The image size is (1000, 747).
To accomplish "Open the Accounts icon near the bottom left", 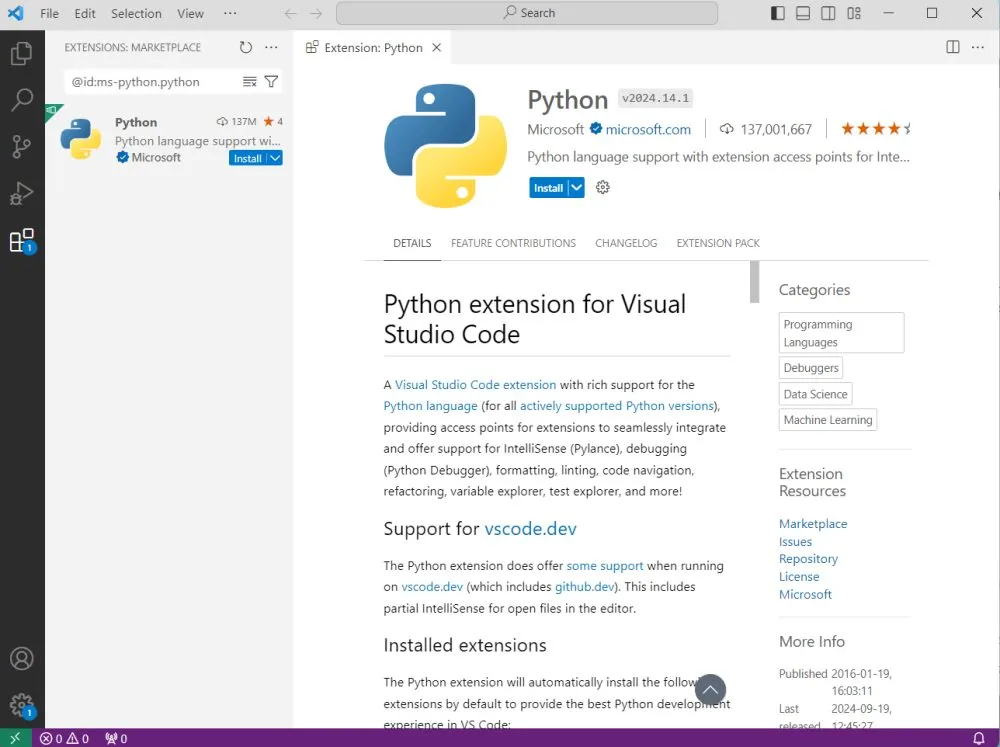I will point(22,658).
